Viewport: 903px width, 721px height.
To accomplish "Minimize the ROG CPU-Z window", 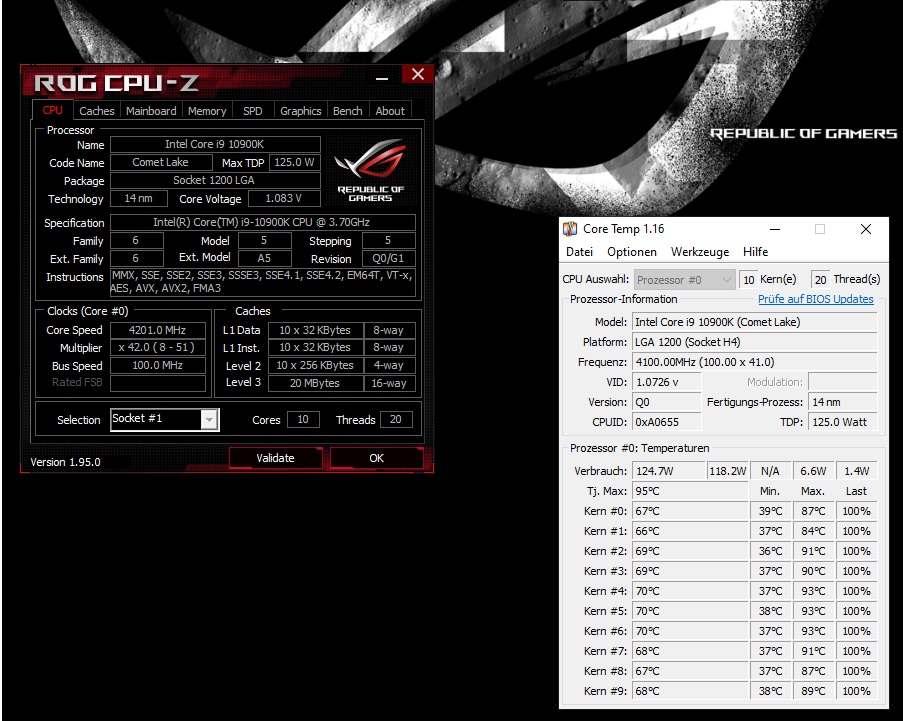I will point(382,78).
